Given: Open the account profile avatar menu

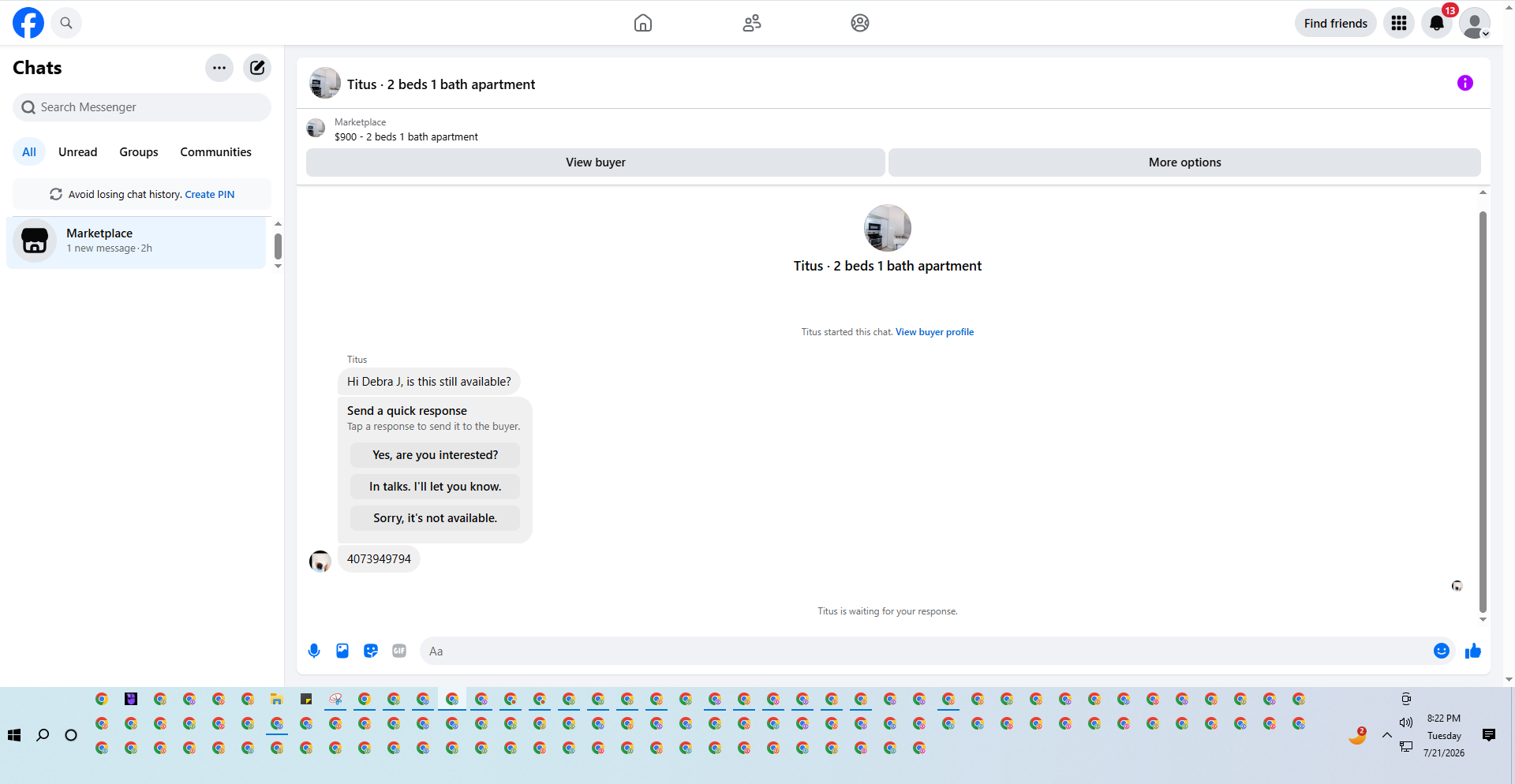Looking at the screenshot, I should pyautogui.click(x=1475, y=23).
